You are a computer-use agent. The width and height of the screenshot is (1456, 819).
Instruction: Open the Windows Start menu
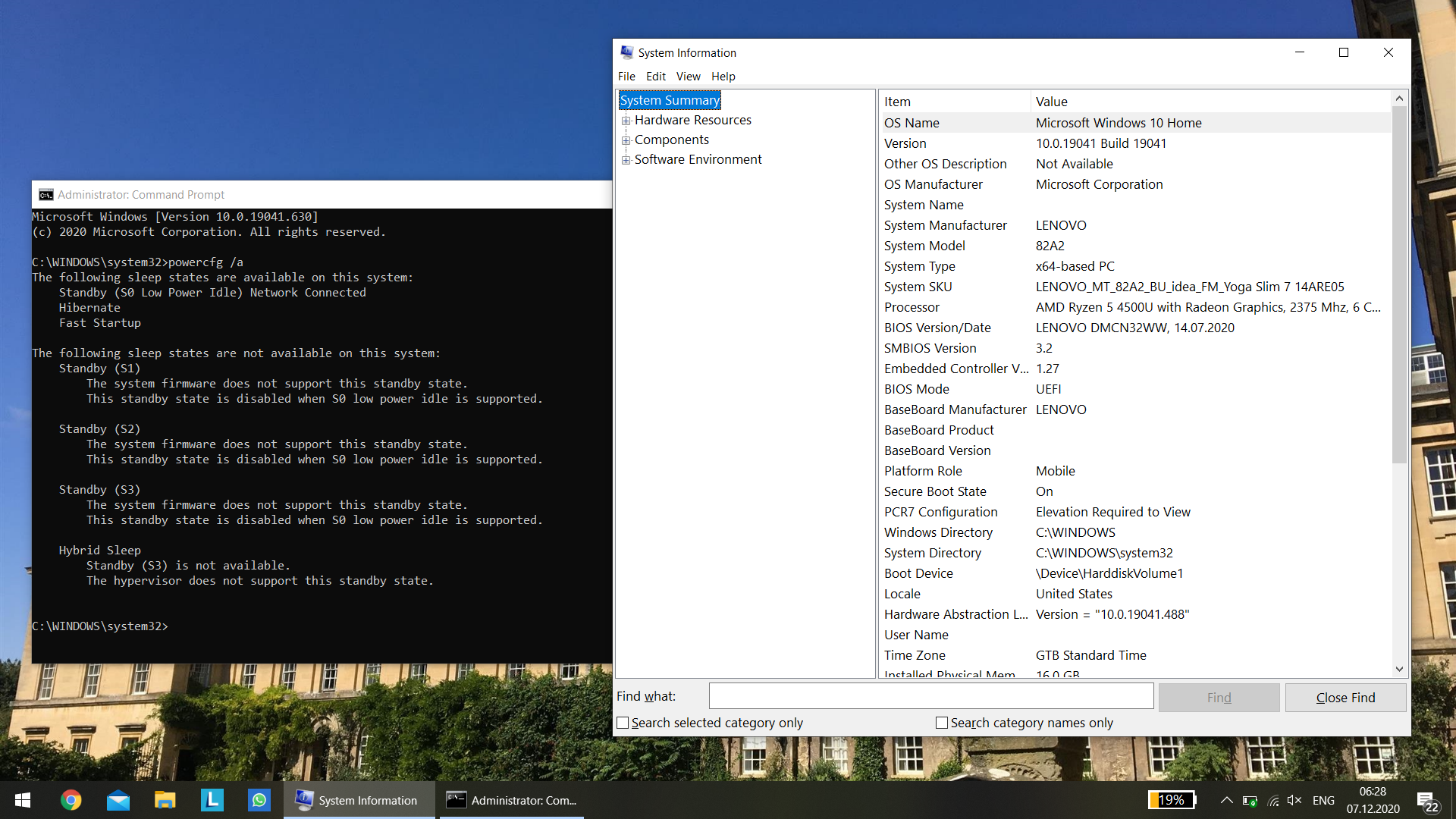(23, 800)
